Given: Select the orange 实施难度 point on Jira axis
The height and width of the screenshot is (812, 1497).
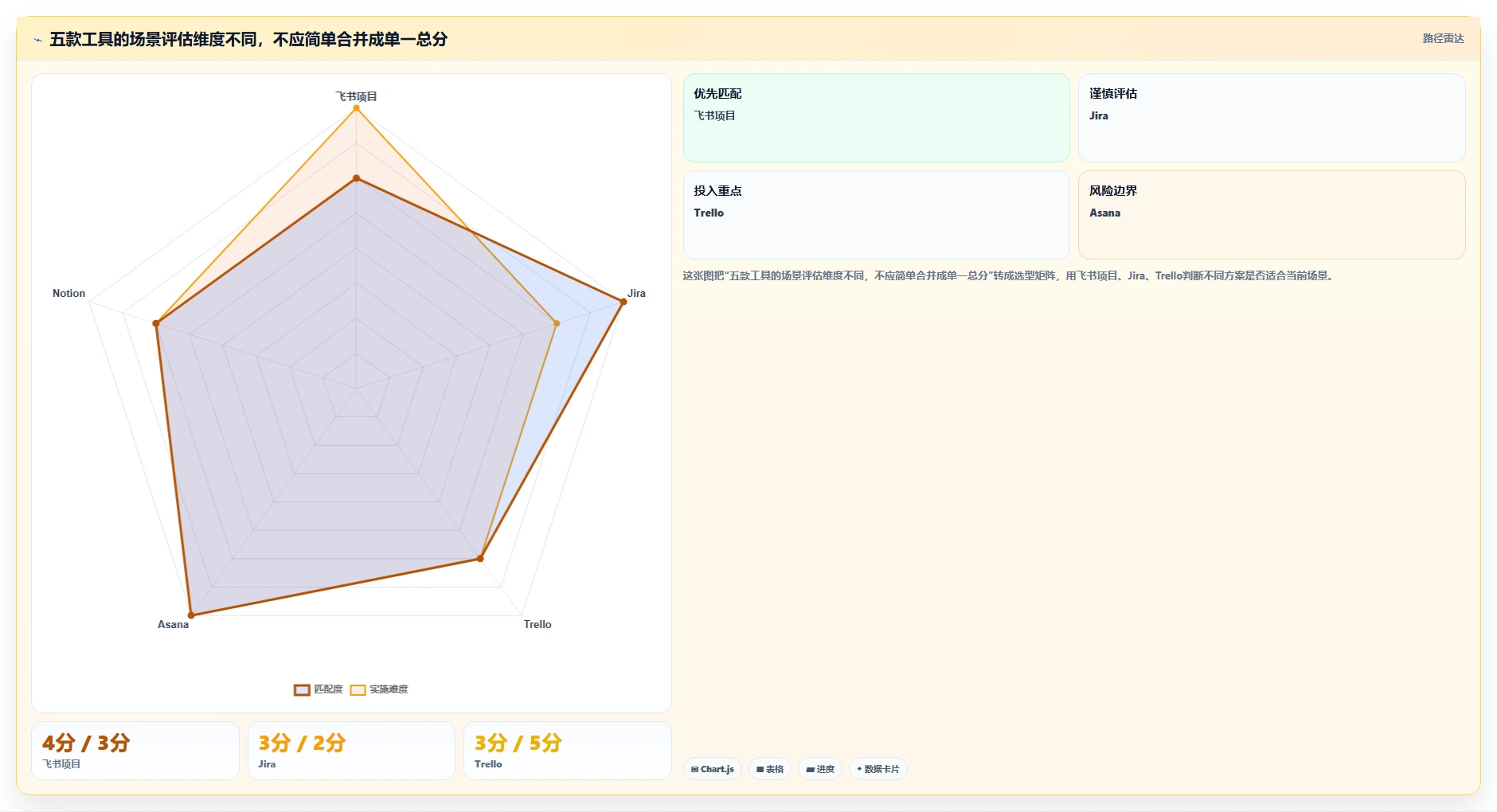Looking at the screenshot, I should [x=556, y=323].
